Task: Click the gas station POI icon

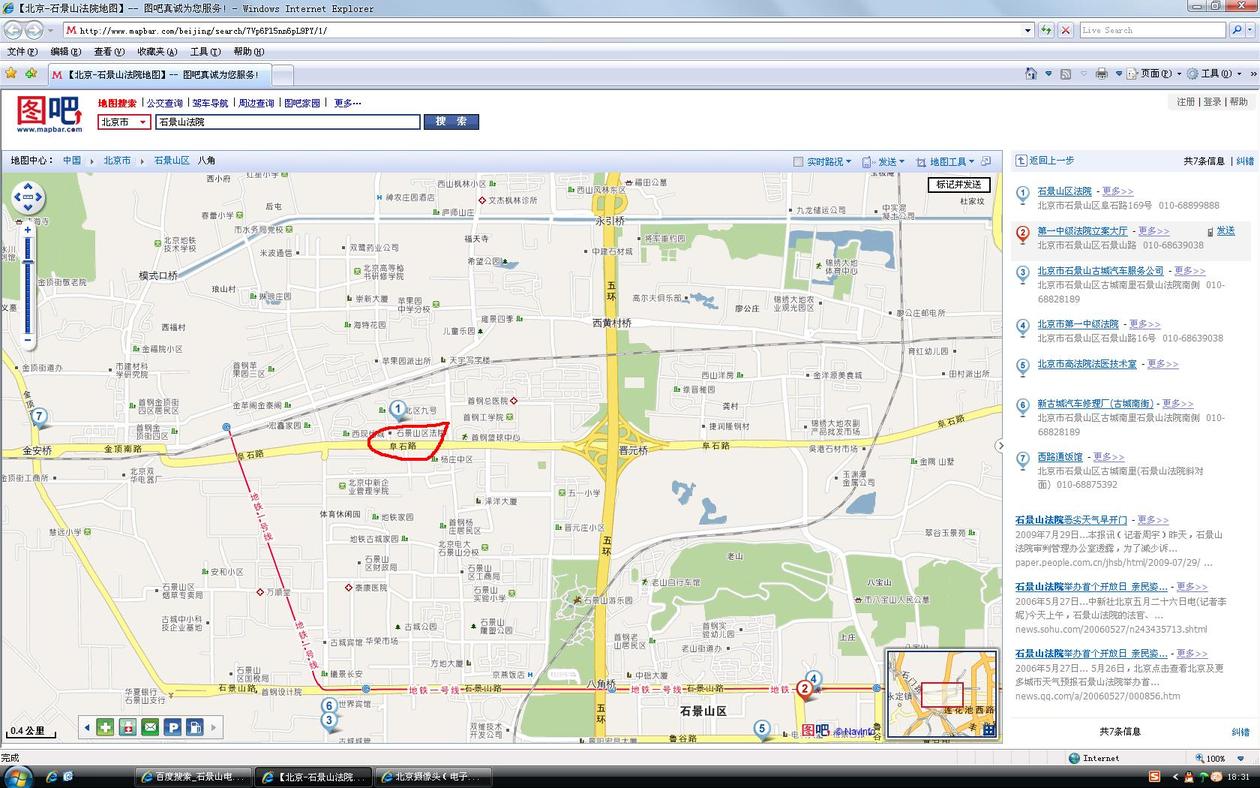Action: tap(195, 727)
